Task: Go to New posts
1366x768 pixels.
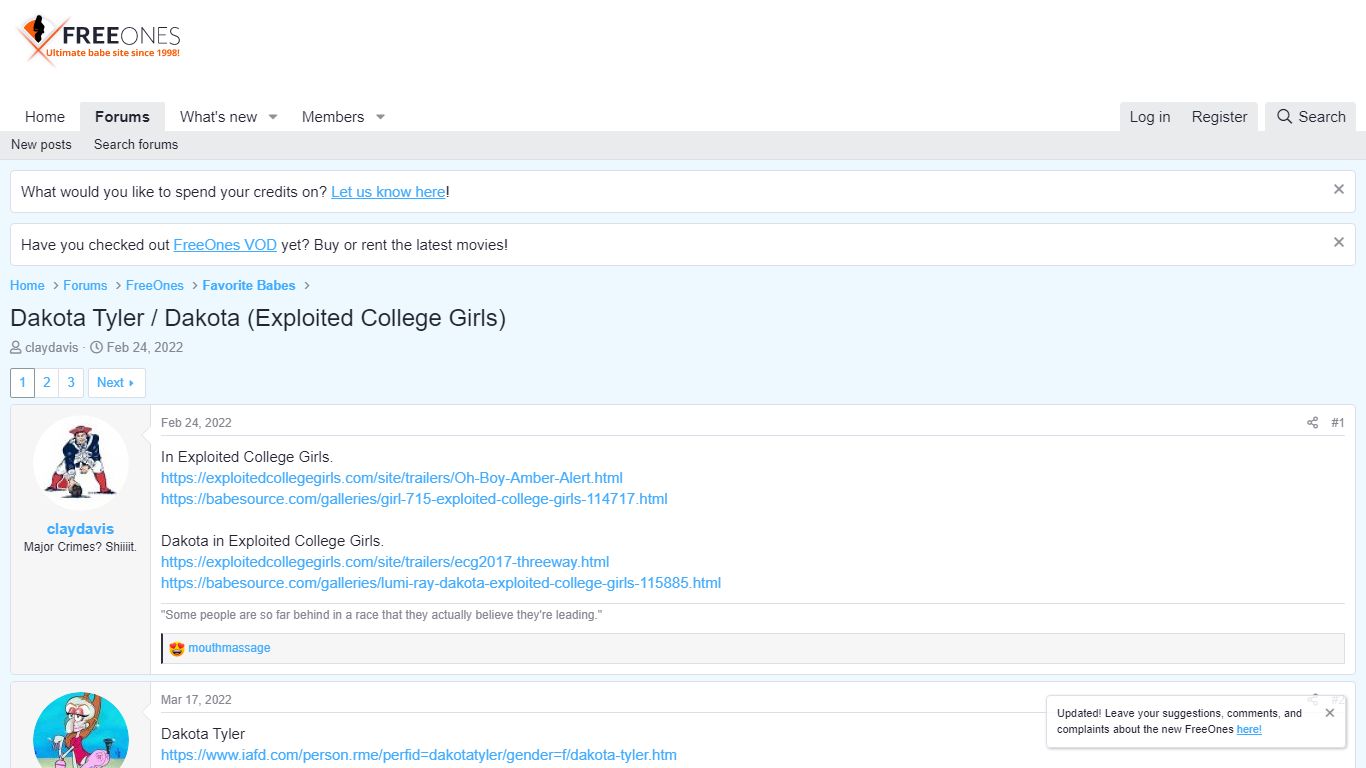Action: (x=41, y=145)
